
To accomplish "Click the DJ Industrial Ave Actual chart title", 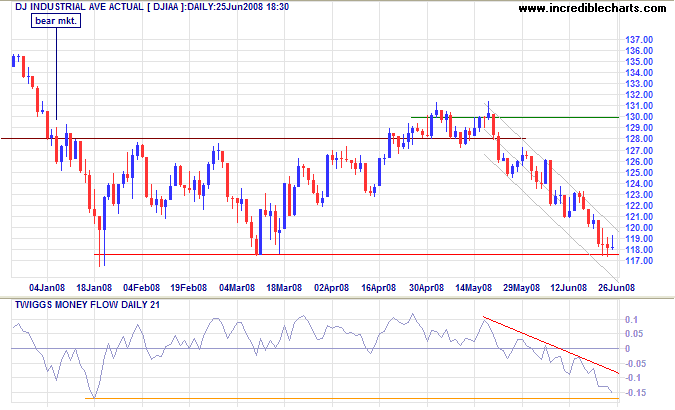I will (152, 6).
